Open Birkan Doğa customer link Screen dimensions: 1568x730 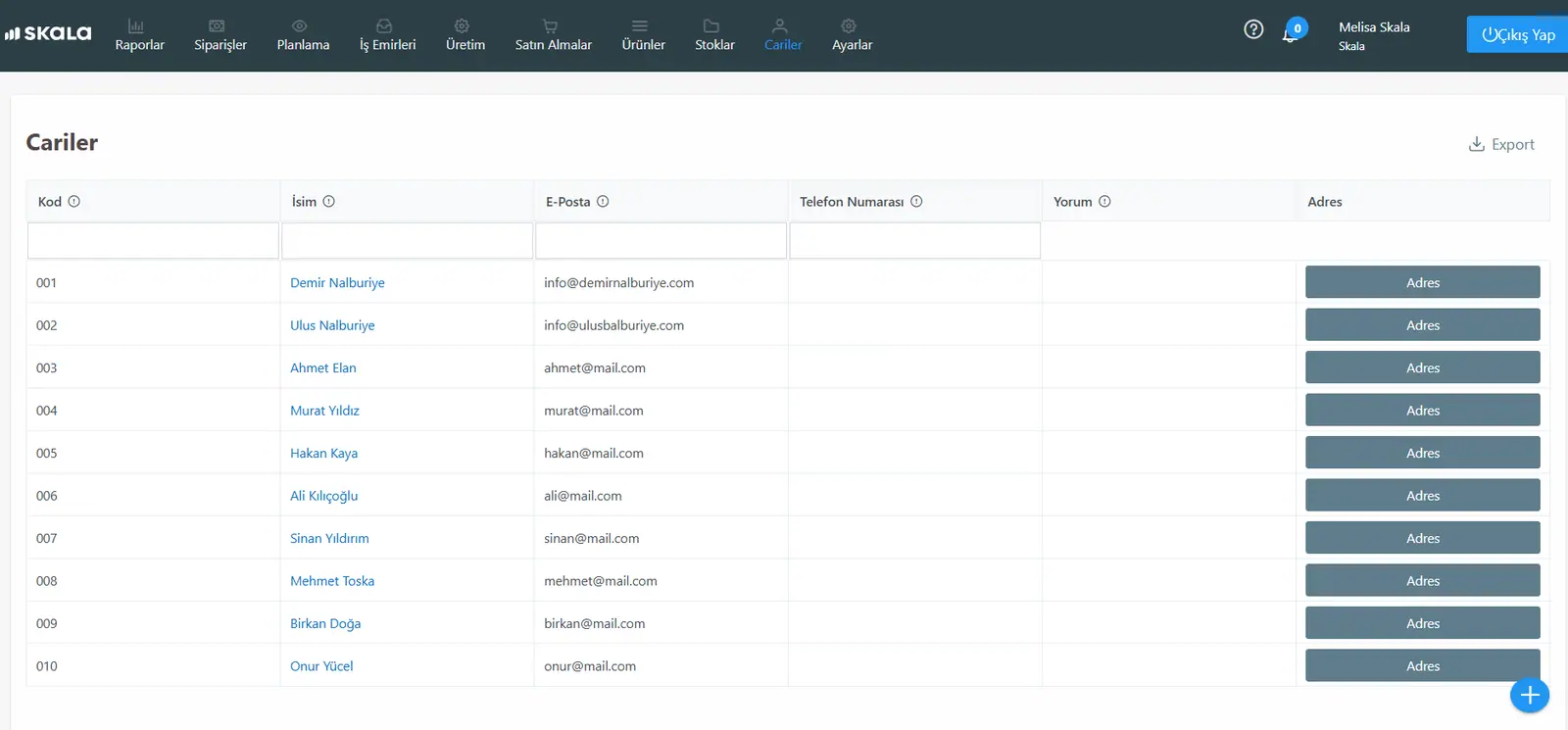(x=325, y=623)
